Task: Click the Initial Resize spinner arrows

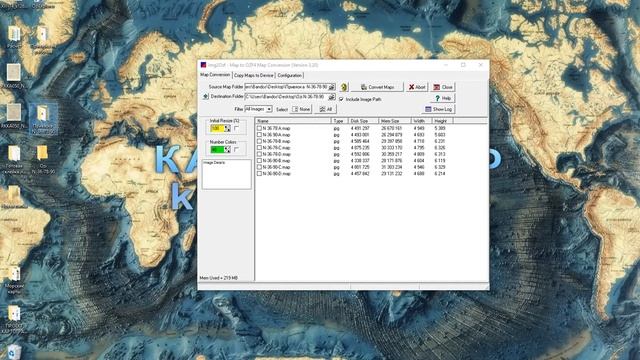Action: (227, 129)
